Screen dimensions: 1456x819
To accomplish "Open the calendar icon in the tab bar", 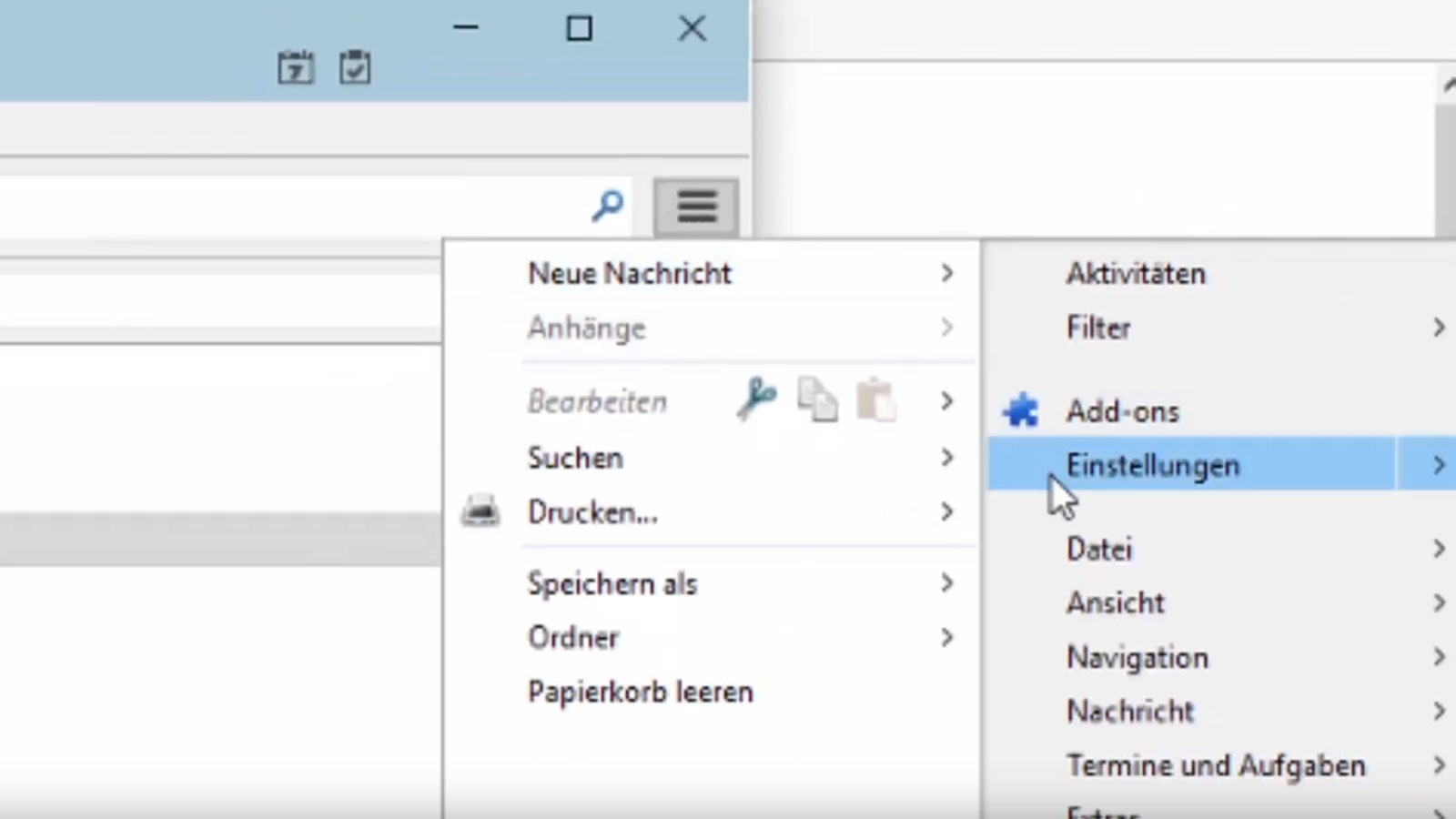I will 295,66.
